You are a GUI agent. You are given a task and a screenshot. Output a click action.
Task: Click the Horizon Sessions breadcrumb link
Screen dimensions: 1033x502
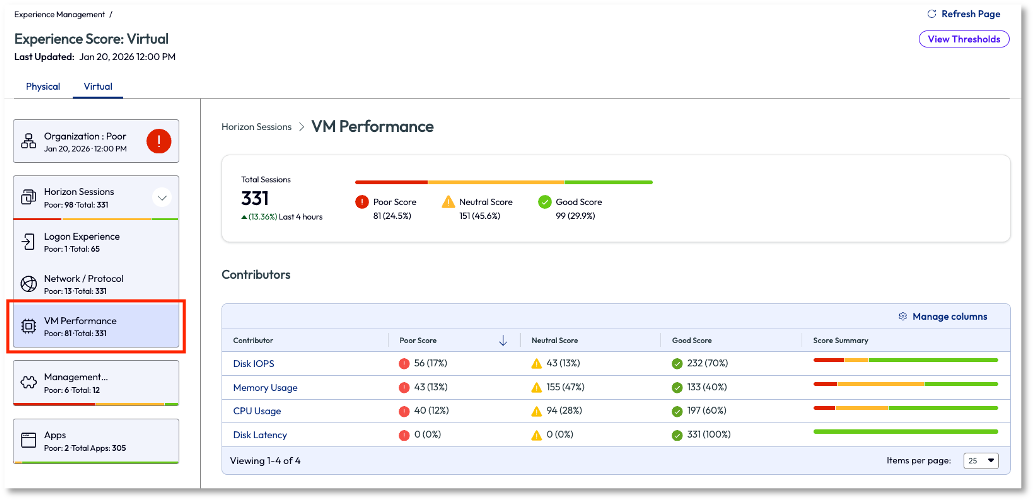256,127
